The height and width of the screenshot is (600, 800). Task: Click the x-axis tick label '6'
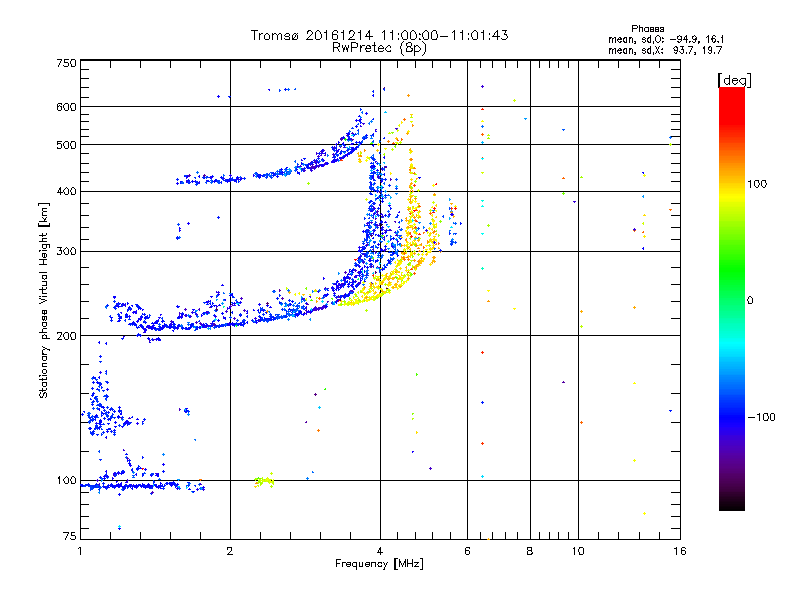pyautogui.click(x=467, y=551)
